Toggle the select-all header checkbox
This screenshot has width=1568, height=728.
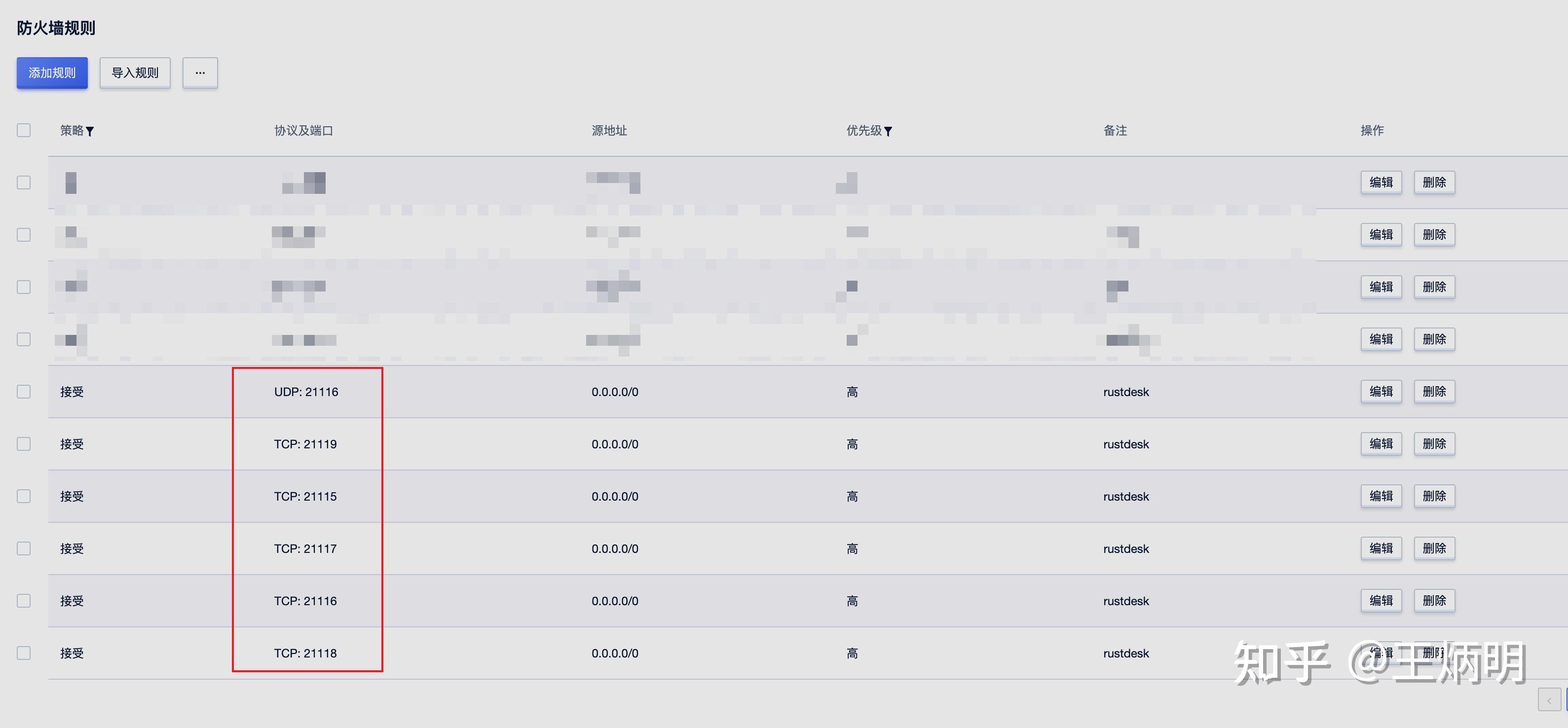(x=24, y=130)
